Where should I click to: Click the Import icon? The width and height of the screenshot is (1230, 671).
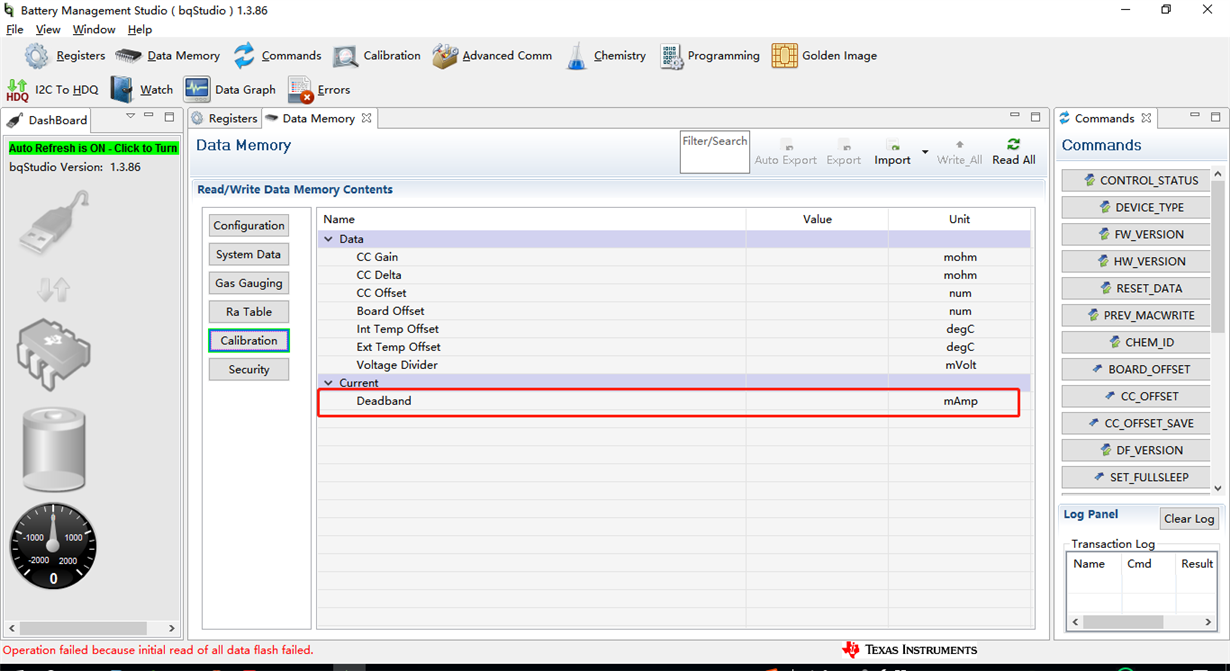893,145
